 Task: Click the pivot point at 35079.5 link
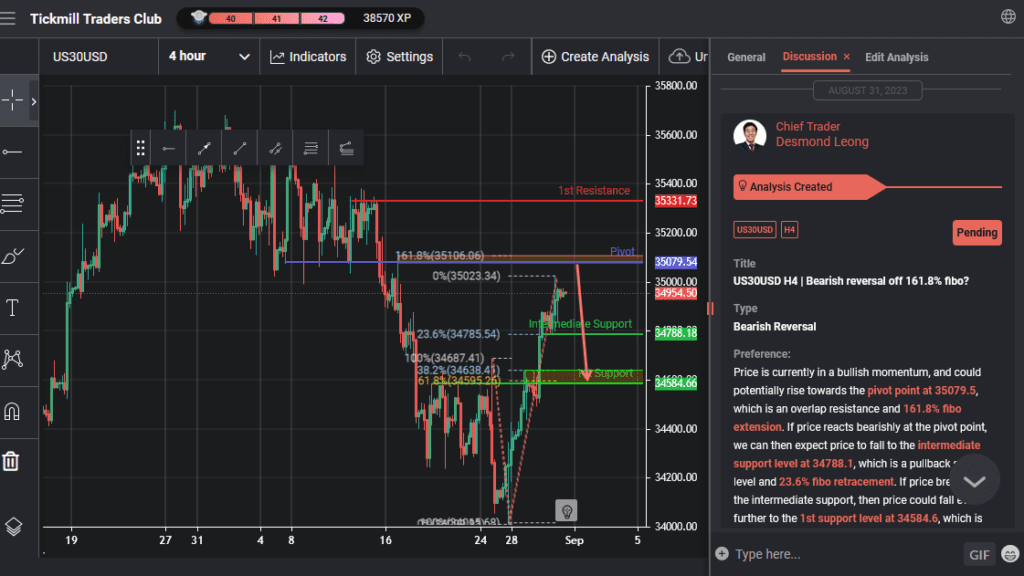[x=921, y=390]
